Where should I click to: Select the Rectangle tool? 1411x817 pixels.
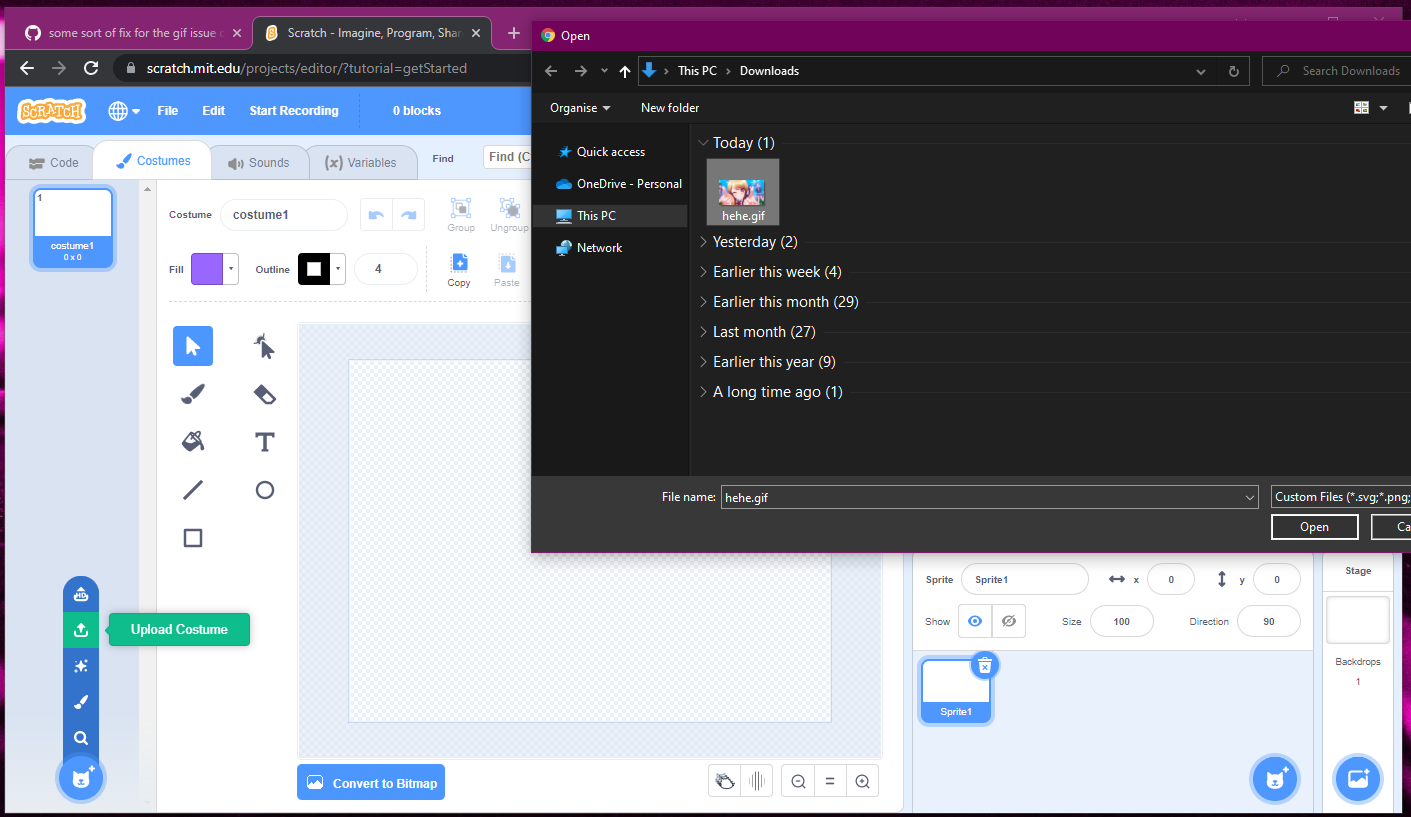193,538
